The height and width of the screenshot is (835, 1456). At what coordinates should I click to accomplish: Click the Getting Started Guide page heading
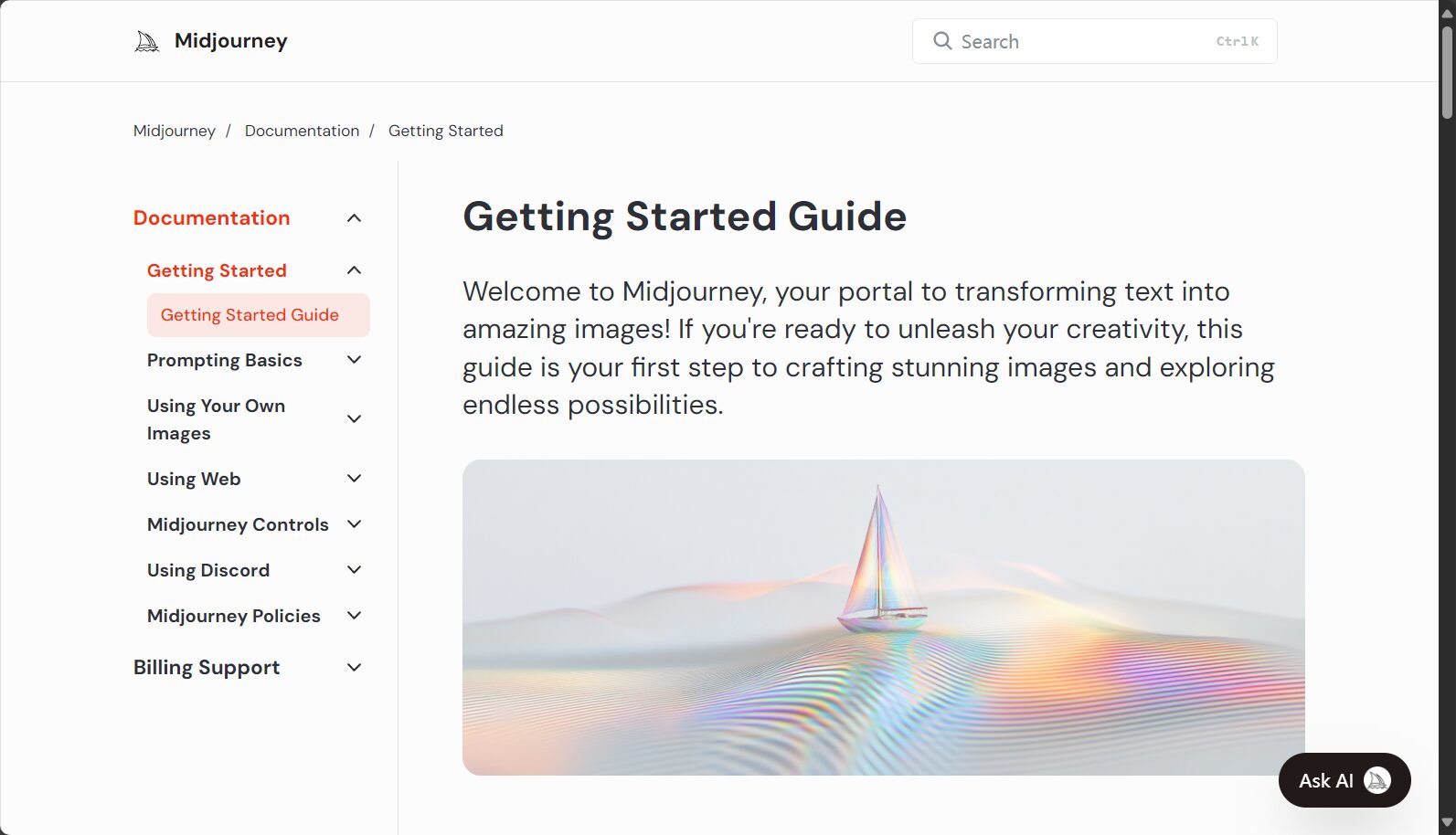[x=685, y=217]
